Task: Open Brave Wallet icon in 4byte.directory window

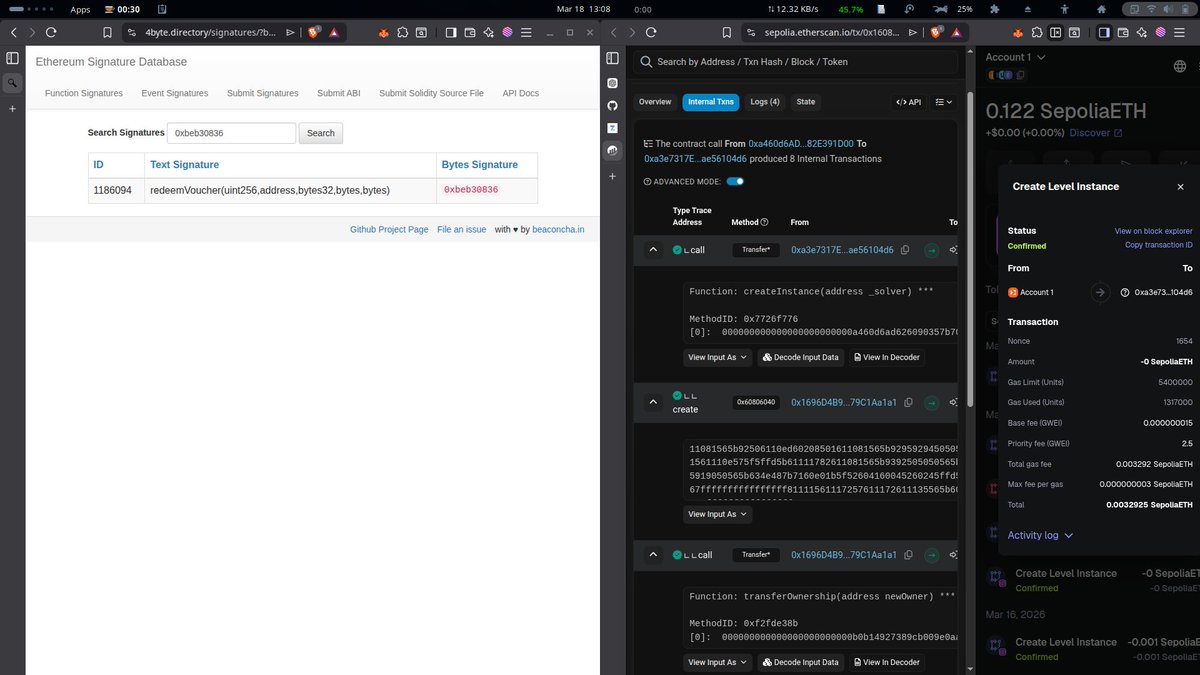Action: click(x=469, y=32)
